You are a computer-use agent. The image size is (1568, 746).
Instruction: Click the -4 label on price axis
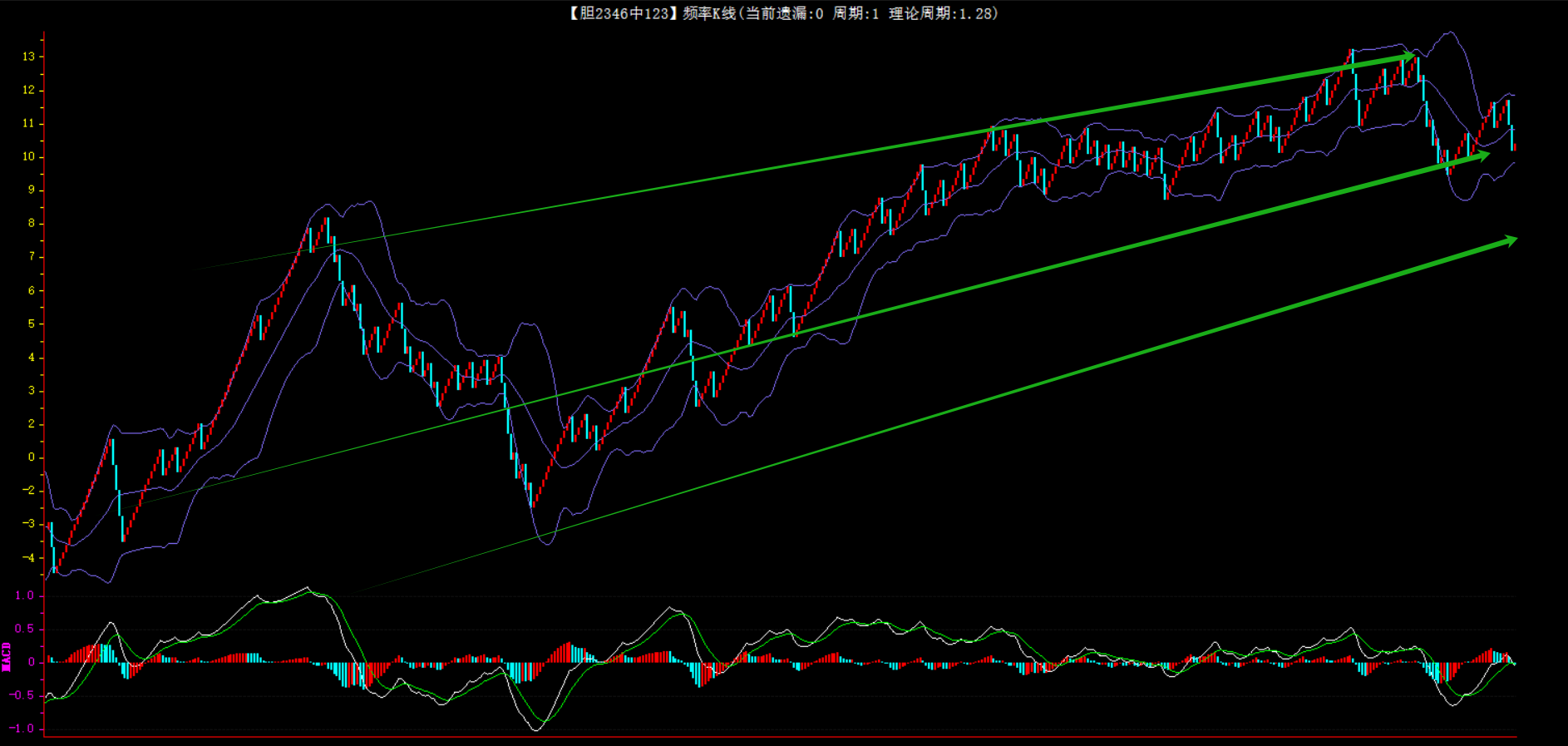(x=28, y=557)
